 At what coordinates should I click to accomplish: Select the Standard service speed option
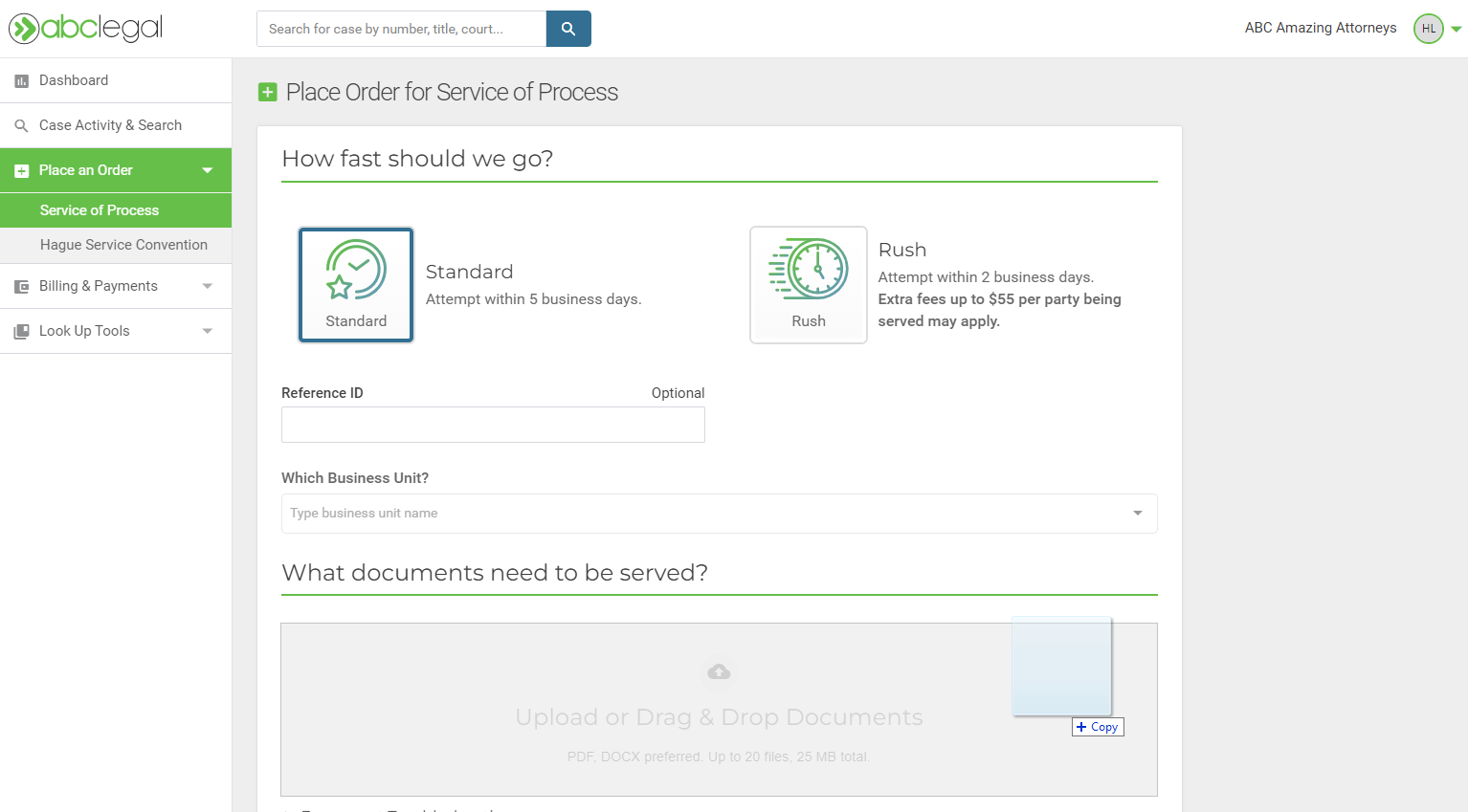[356, 285]
